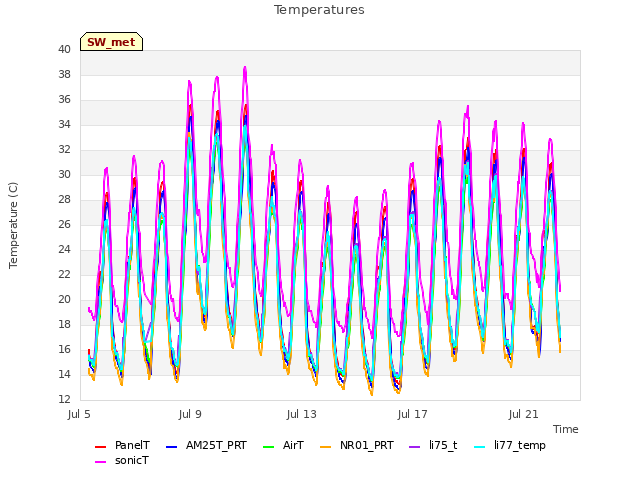Click the Jul 17 x-axis tick label
The image size is (640, 480).
(413, 414)
